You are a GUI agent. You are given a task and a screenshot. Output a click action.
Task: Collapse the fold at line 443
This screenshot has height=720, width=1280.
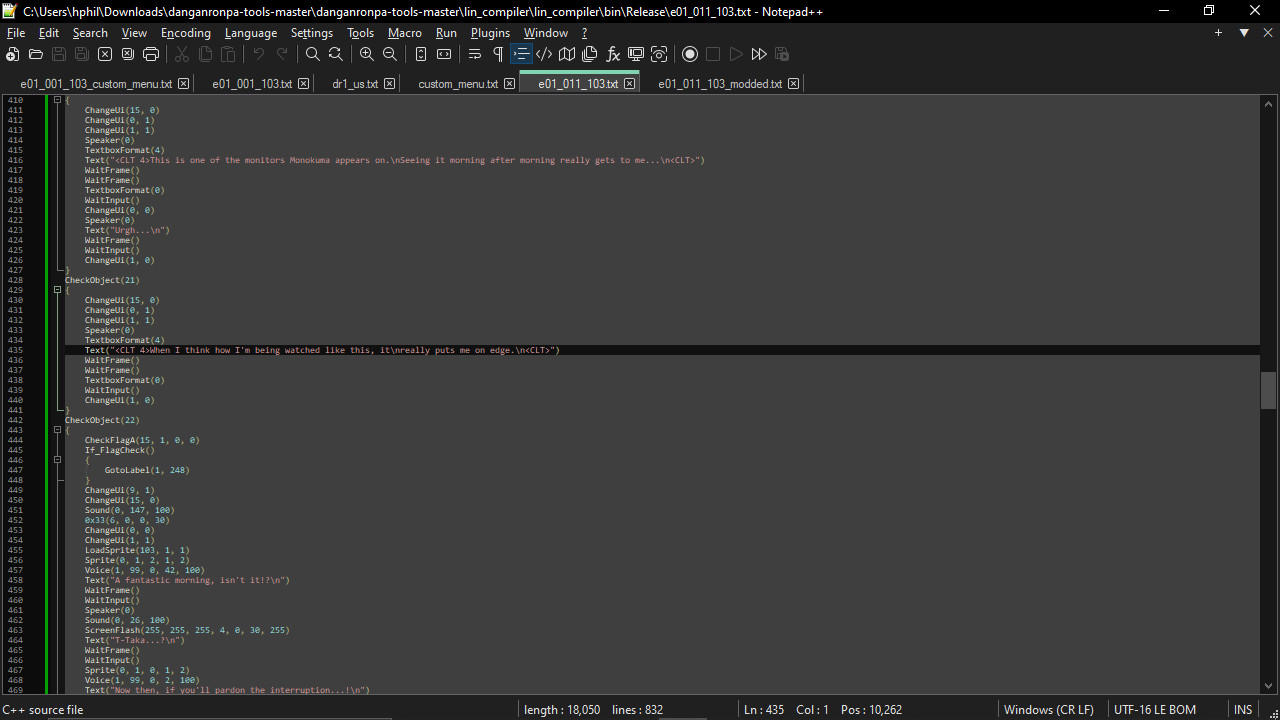coord(57,429)
